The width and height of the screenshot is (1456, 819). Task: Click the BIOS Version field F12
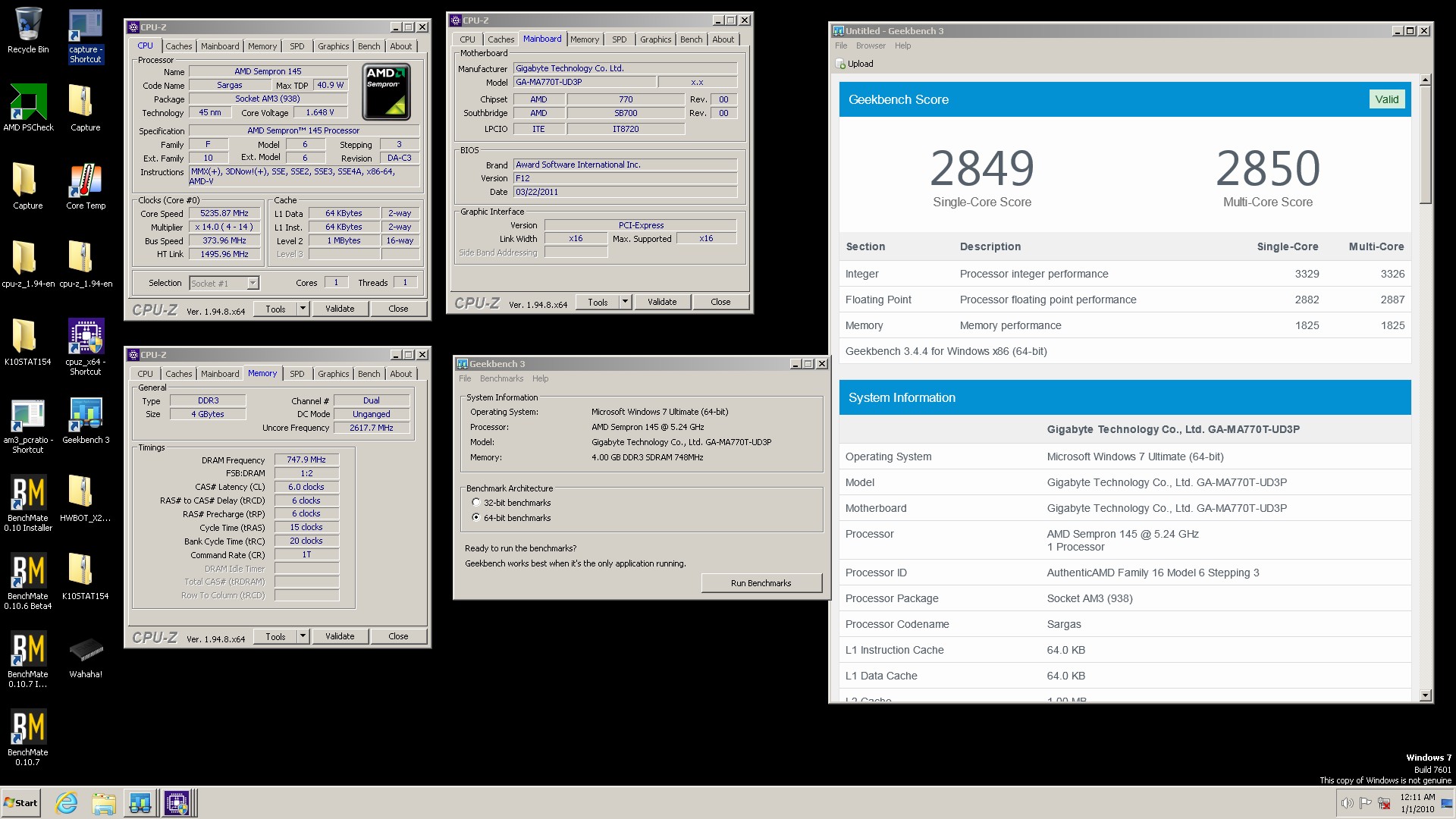[x=626, y=178]
